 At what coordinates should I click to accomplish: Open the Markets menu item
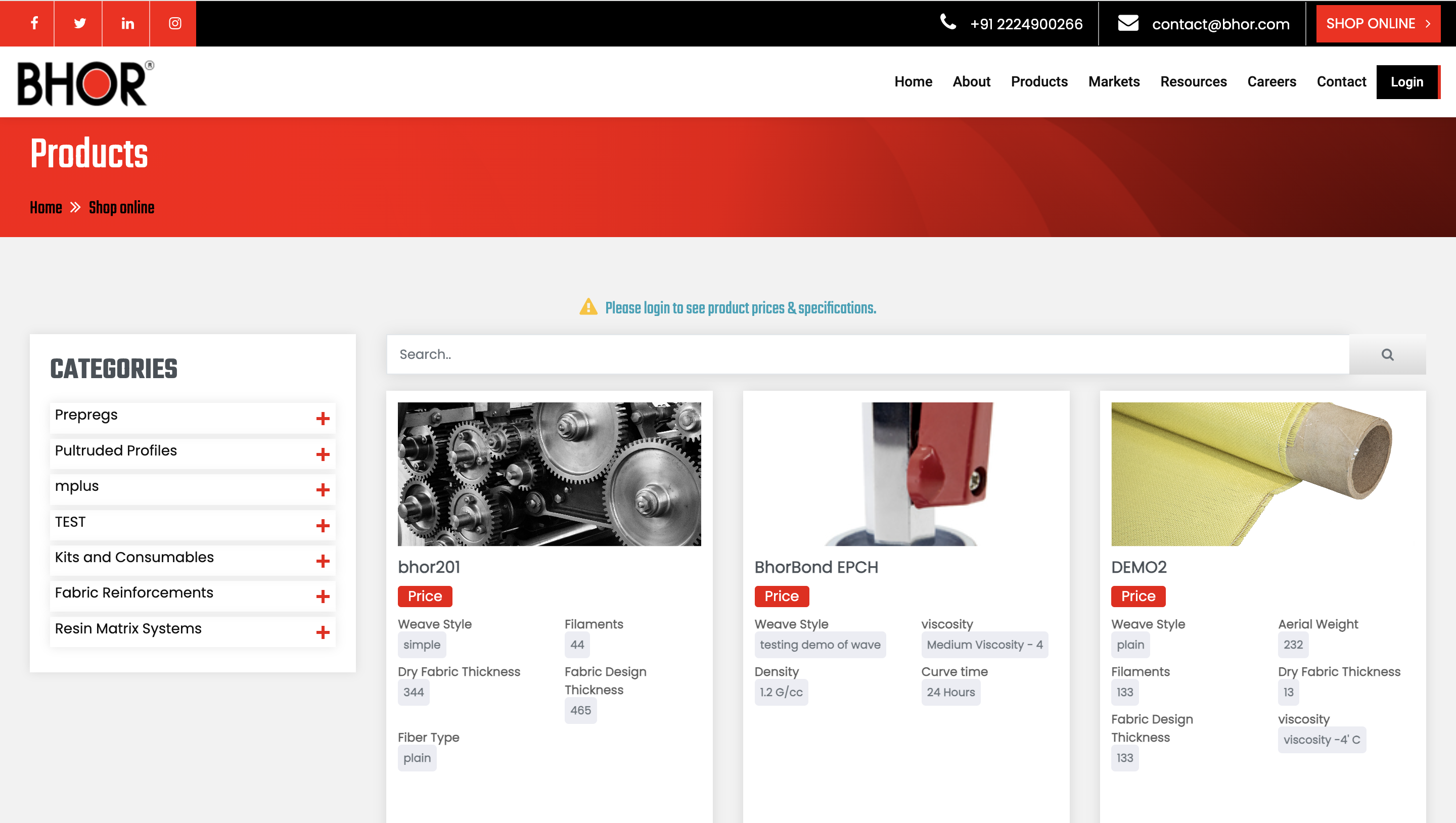[x=1113, y=82]
